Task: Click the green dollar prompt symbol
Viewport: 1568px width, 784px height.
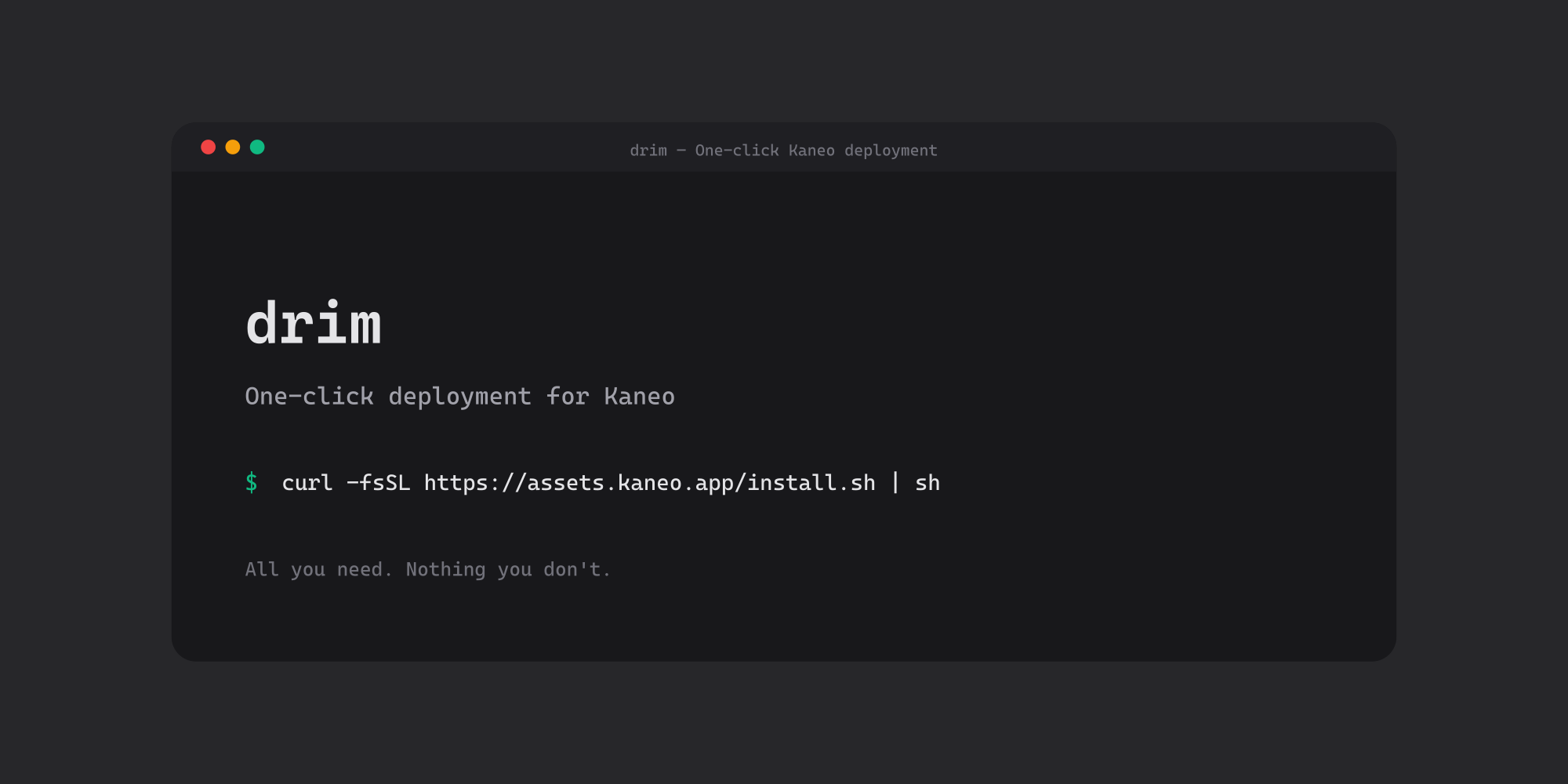Action: click(x=252, y=482)
